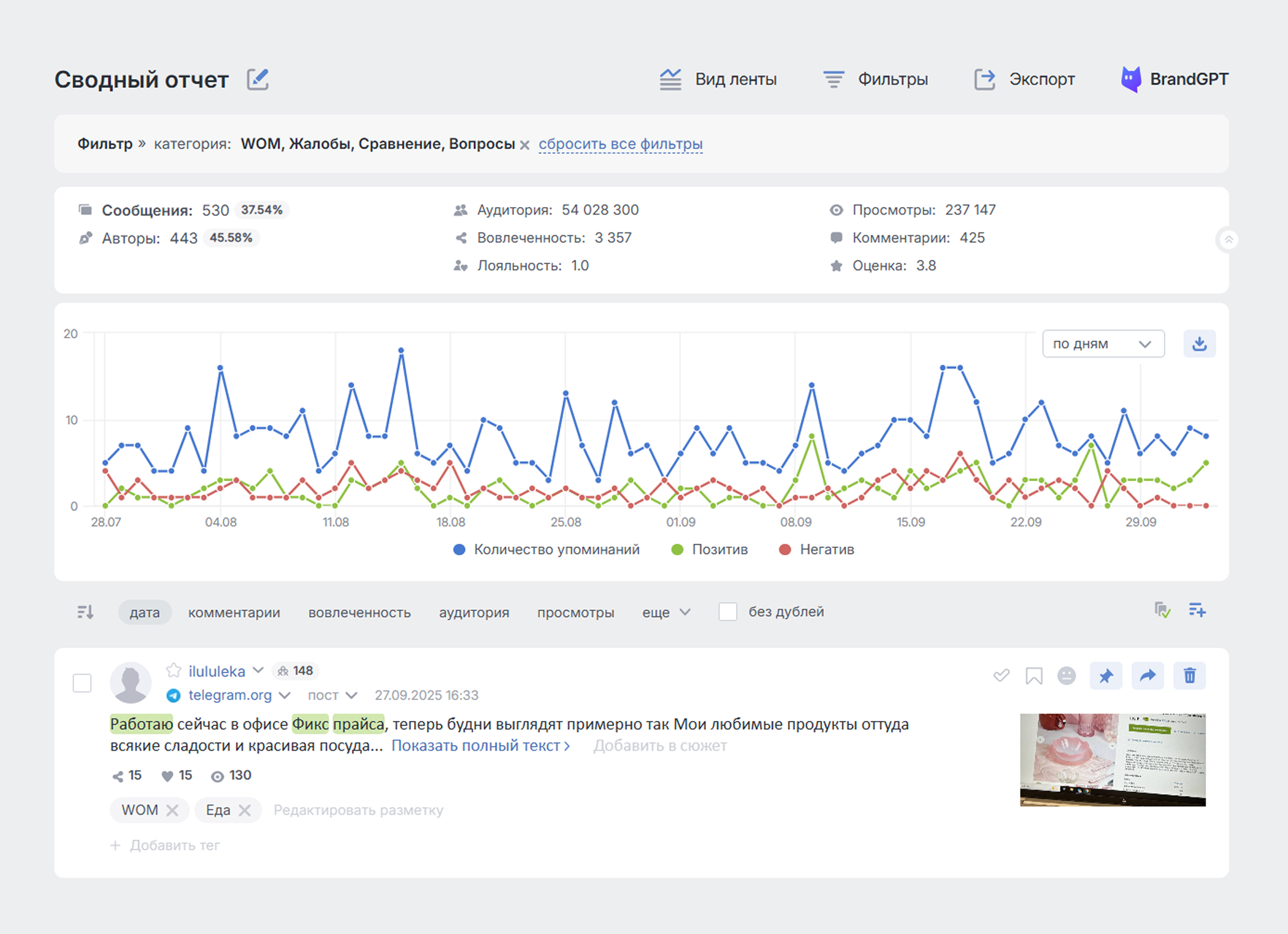Image resolution: width=1288 pixels, height=934 pixels.
Task: Toggle sort order direction icon
Action: coord(85,612)
